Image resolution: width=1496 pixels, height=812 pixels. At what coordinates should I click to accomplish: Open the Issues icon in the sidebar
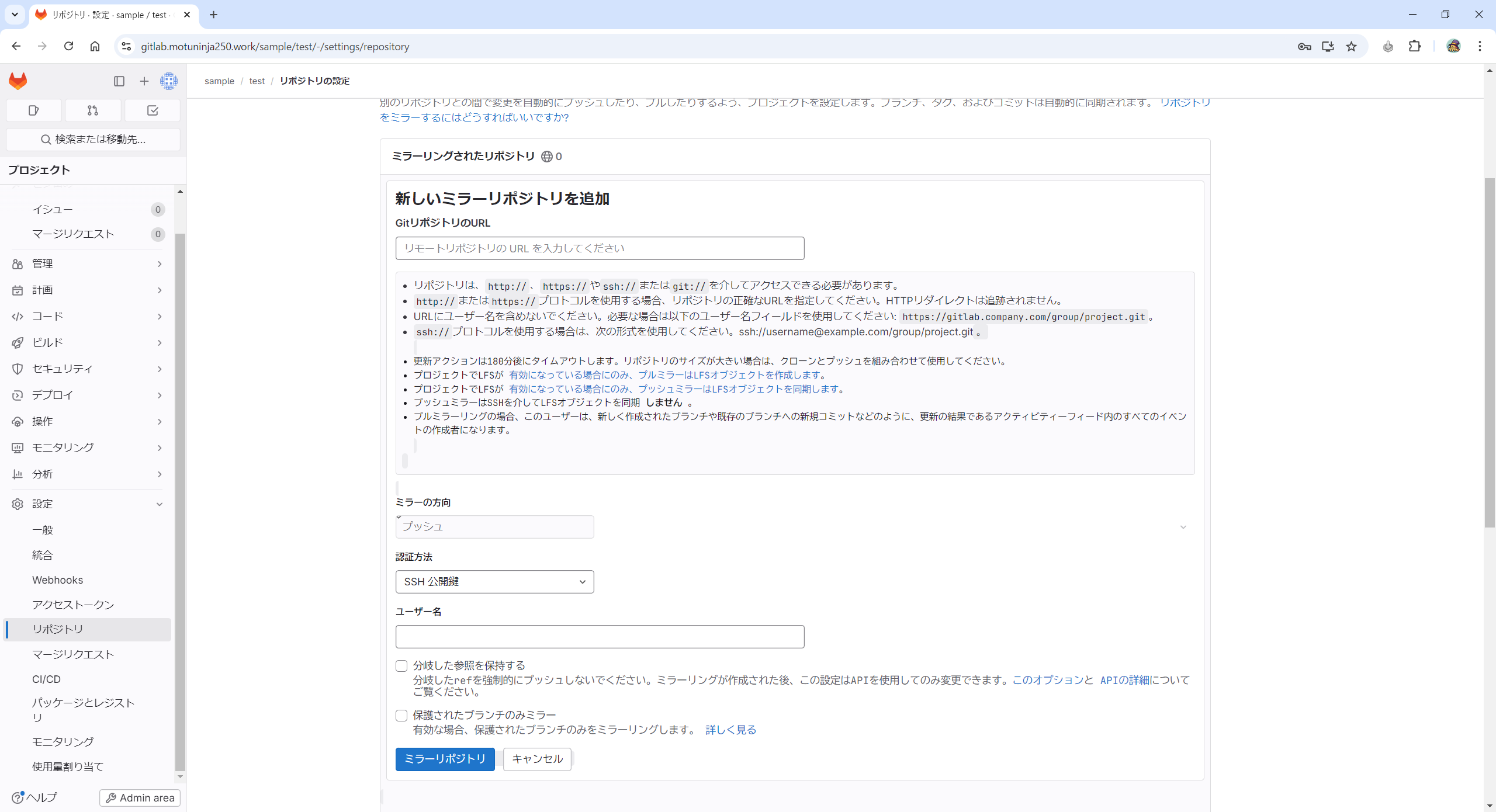coord(33,110)
